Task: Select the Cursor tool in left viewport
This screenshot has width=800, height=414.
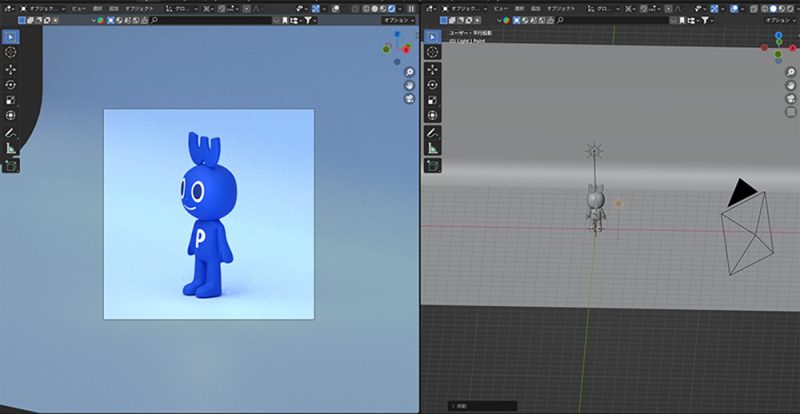Action: 11,52
